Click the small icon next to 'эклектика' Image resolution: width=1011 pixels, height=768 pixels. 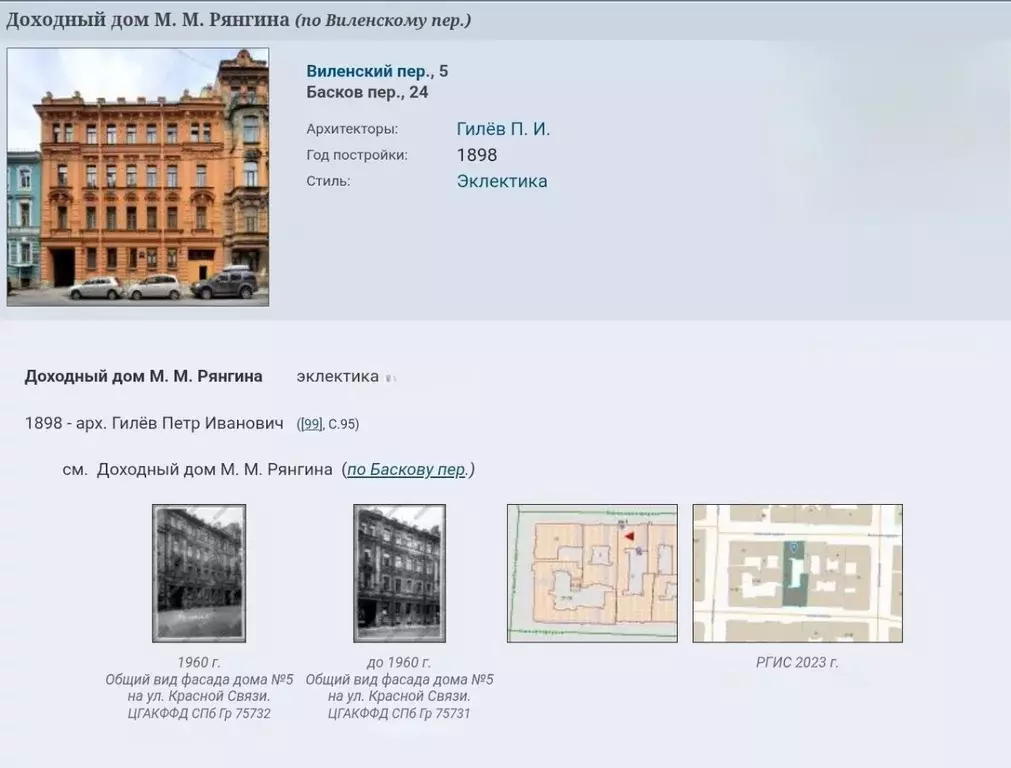(391, 378)
